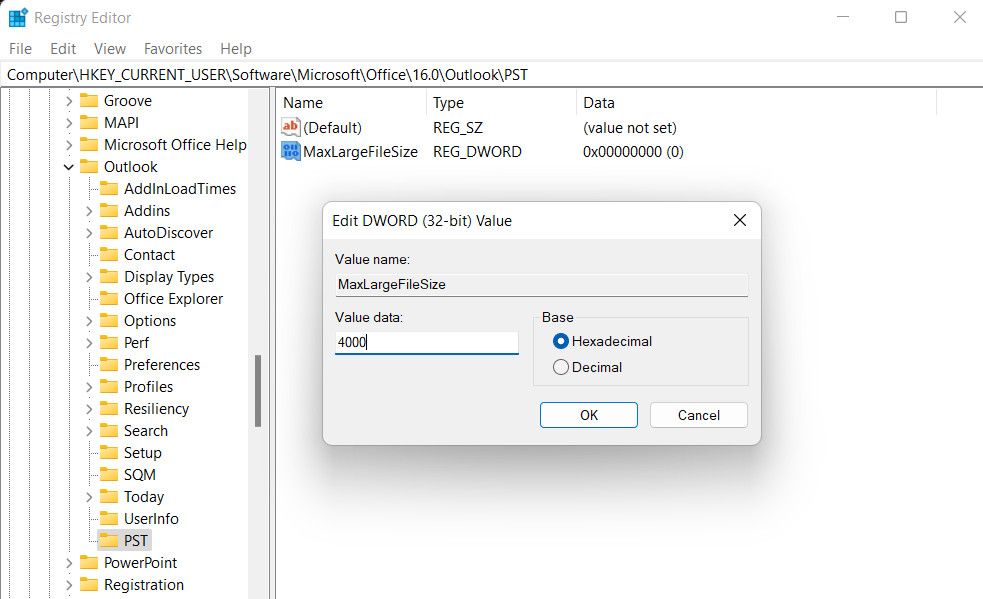Click the Options folder icon
Viewport: 983px width, 599px height.
click(x=109, y=320)
